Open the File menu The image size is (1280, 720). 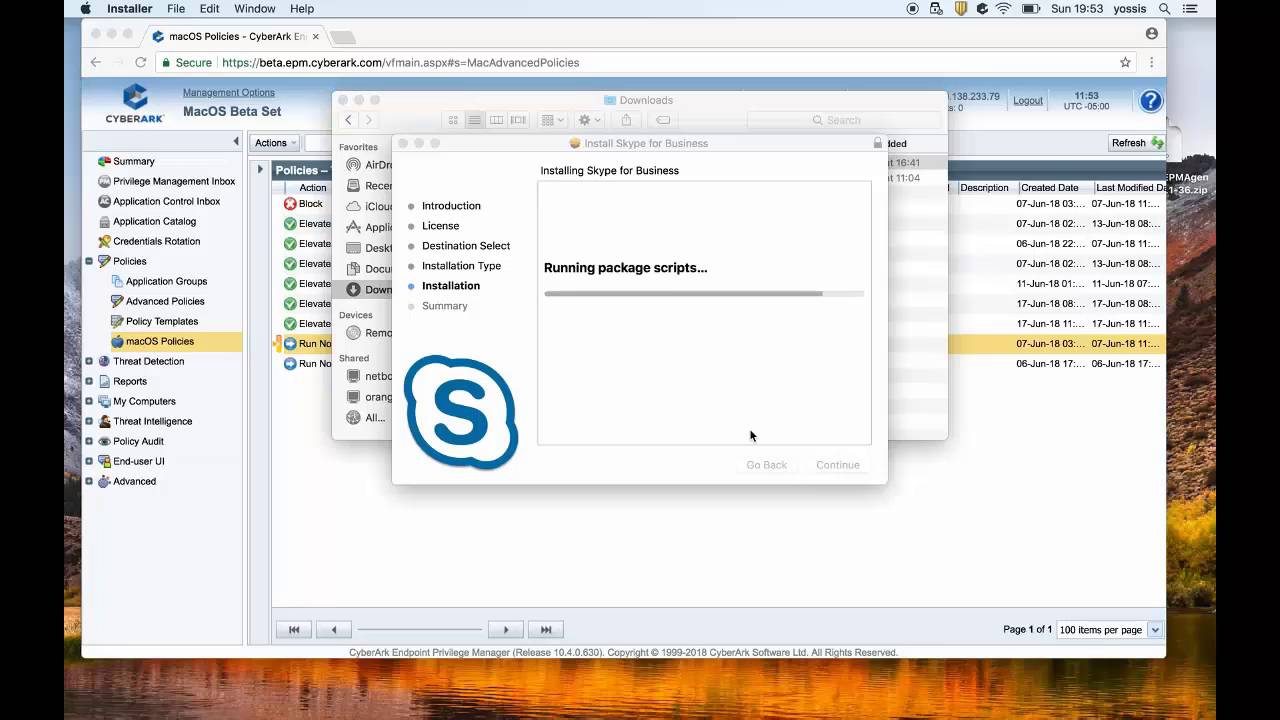(176, 8)
